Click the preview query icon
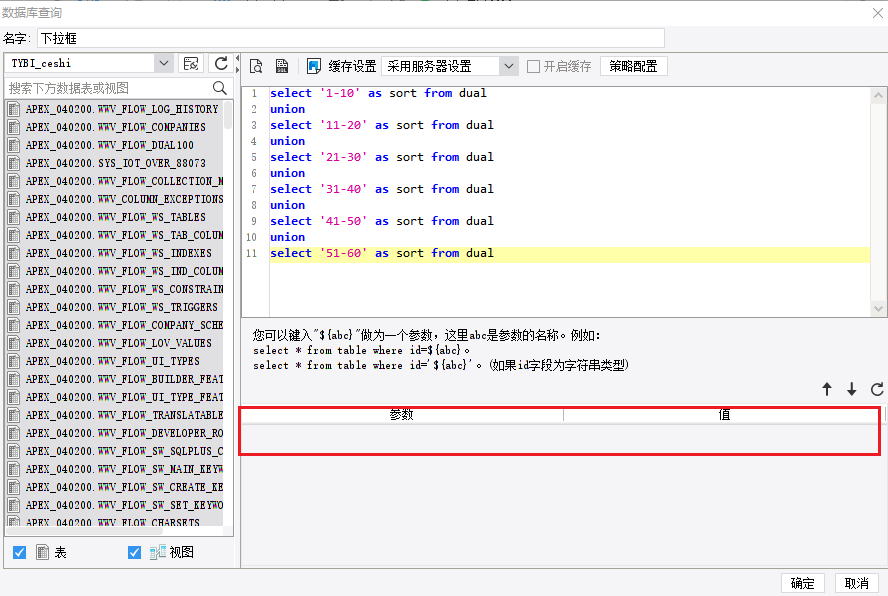888x596 pixels. (256, 66)
